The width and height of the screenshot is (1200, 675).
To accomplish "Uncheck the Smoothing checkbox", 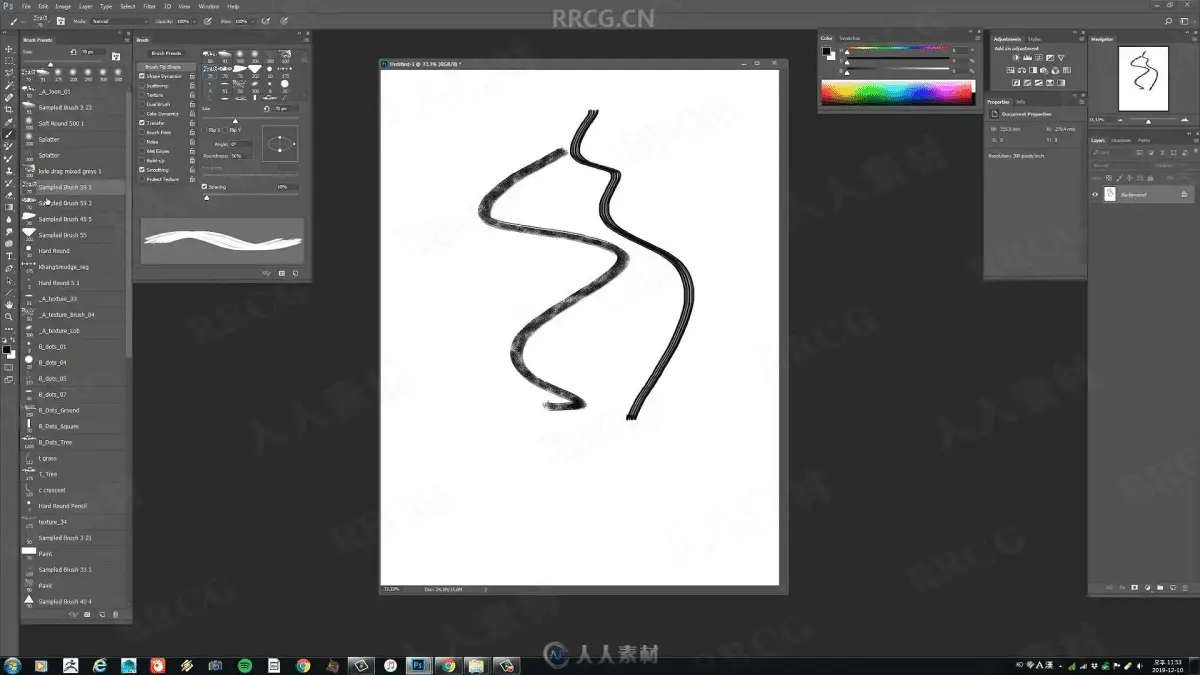I will tap(142, 170).
